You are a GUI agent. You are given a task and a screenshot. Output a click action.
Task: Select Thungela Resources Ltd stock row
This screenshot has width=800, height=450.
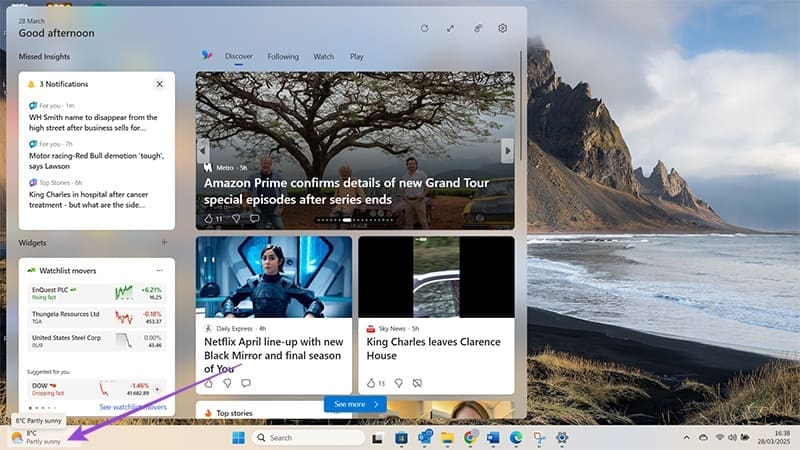click(96, 317)
